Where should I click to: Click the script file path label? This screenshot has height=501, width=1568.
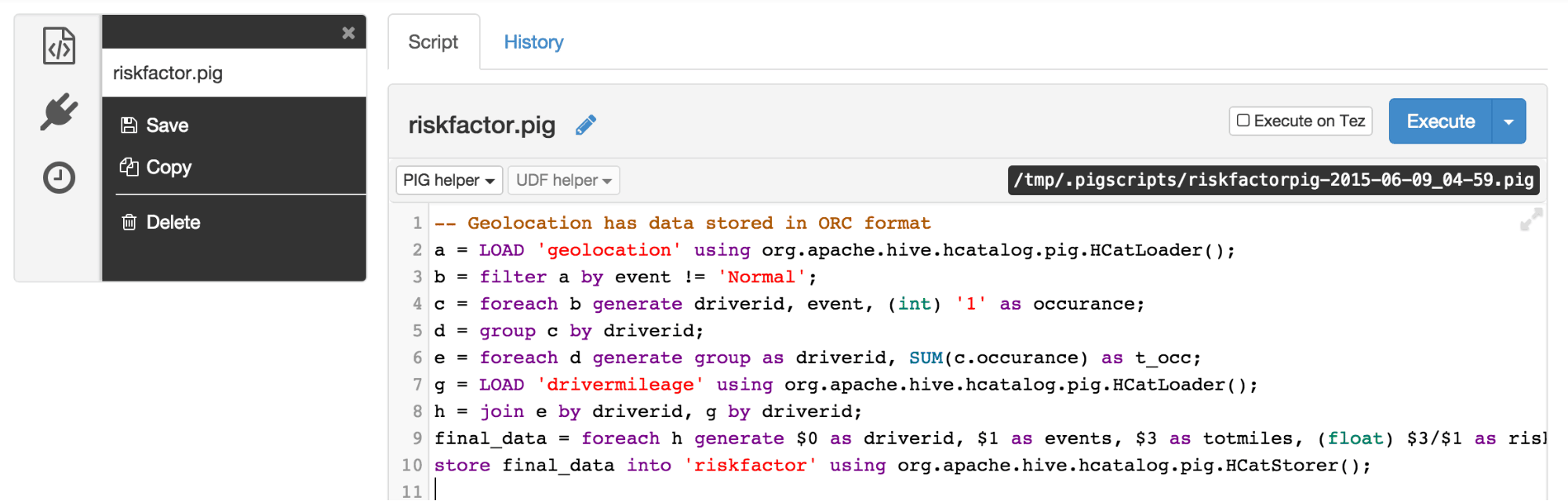[x=1273, y=180]
